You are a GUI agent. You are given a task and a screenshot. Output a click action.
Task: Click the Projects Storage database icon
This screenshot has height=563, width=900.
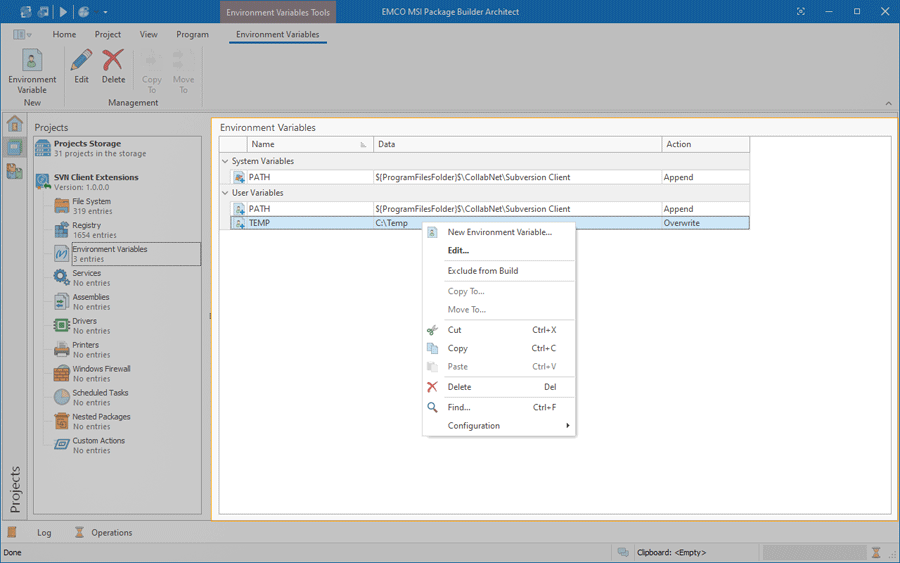coord(42,148)
